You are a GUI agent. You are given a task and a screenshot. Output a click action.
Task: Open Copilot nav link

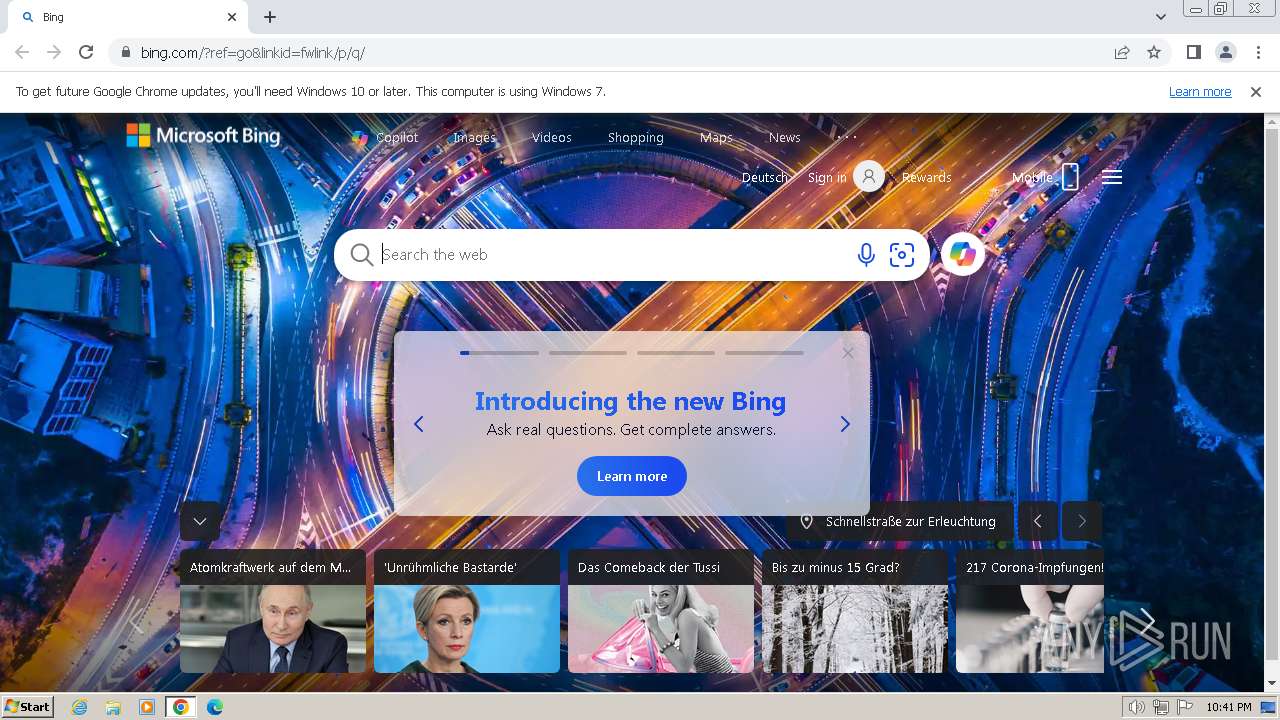point(386,138)
